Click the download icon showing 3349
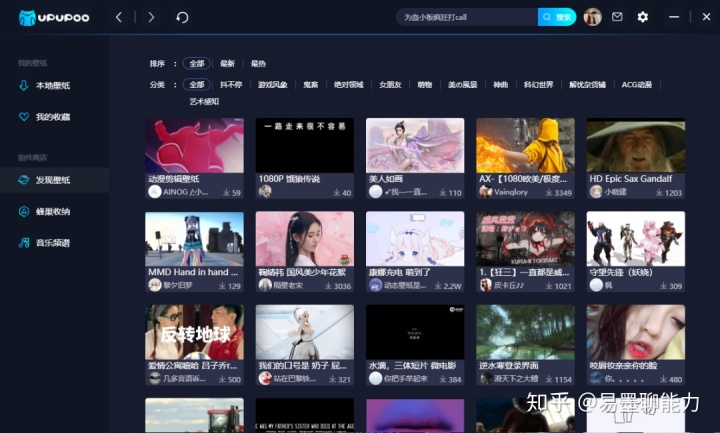Image resolution: width=720 pixels, height=433 pixels. 549,193
